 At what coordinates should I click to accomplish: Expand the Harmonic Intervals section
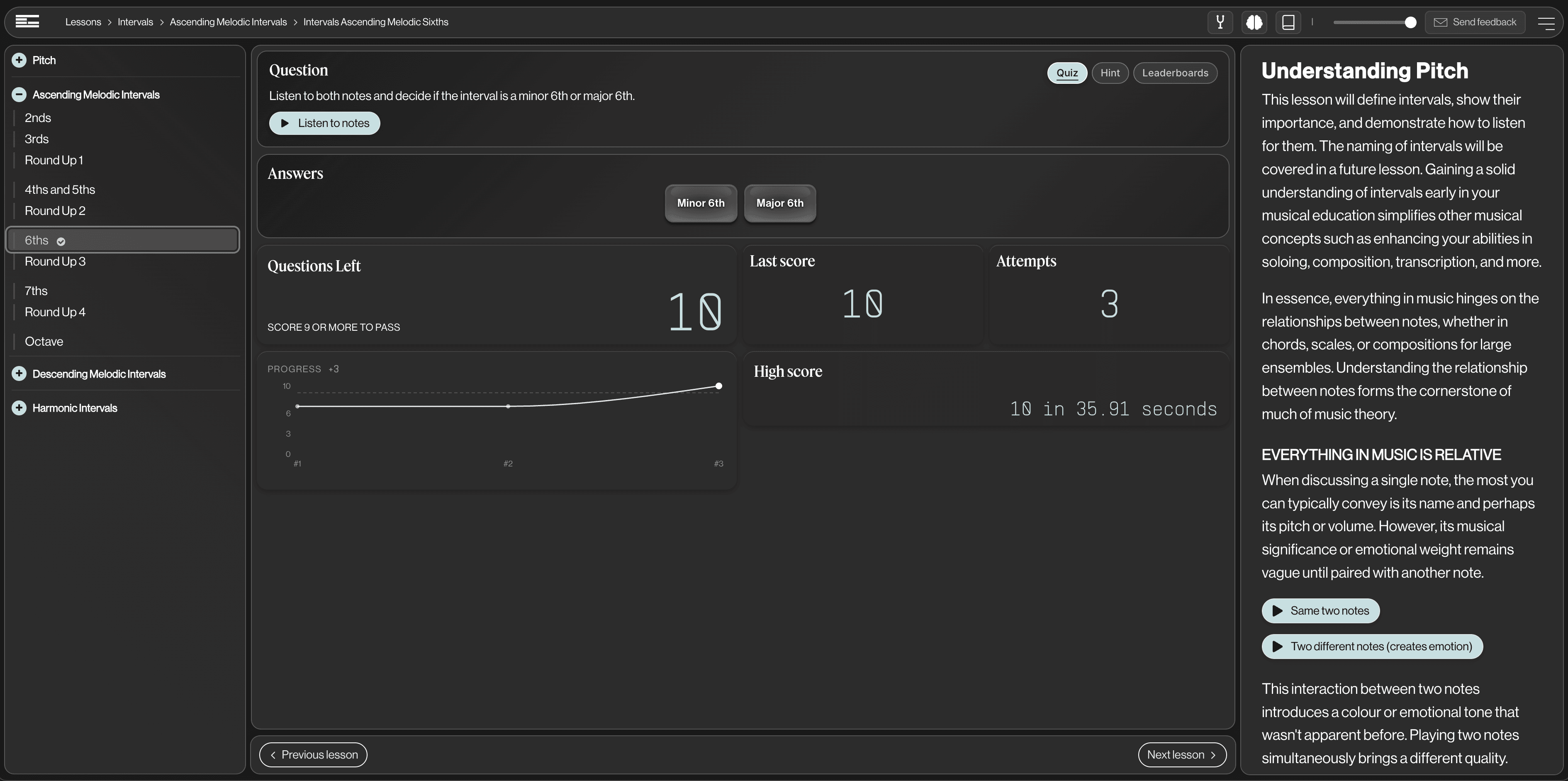pos(19,407)
